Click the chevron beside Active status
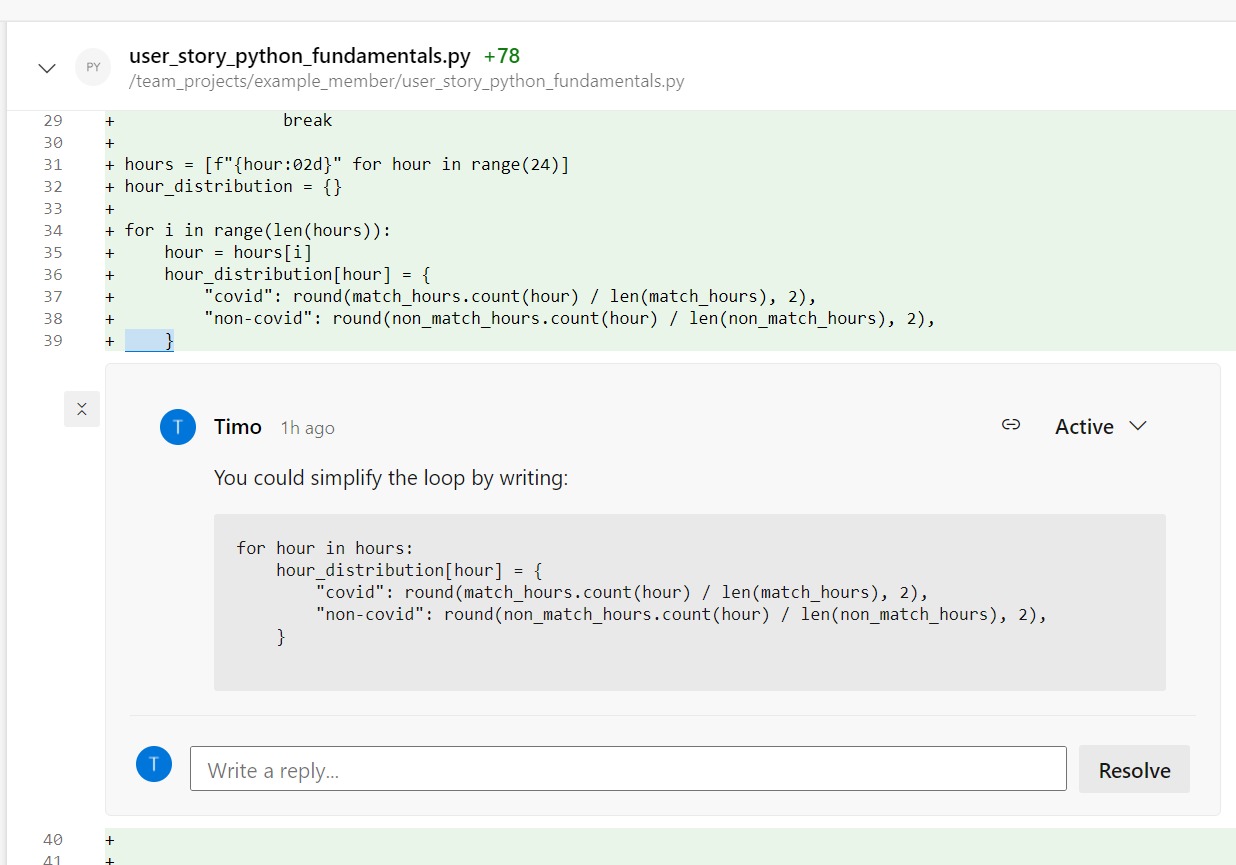 click(1137, 426)
